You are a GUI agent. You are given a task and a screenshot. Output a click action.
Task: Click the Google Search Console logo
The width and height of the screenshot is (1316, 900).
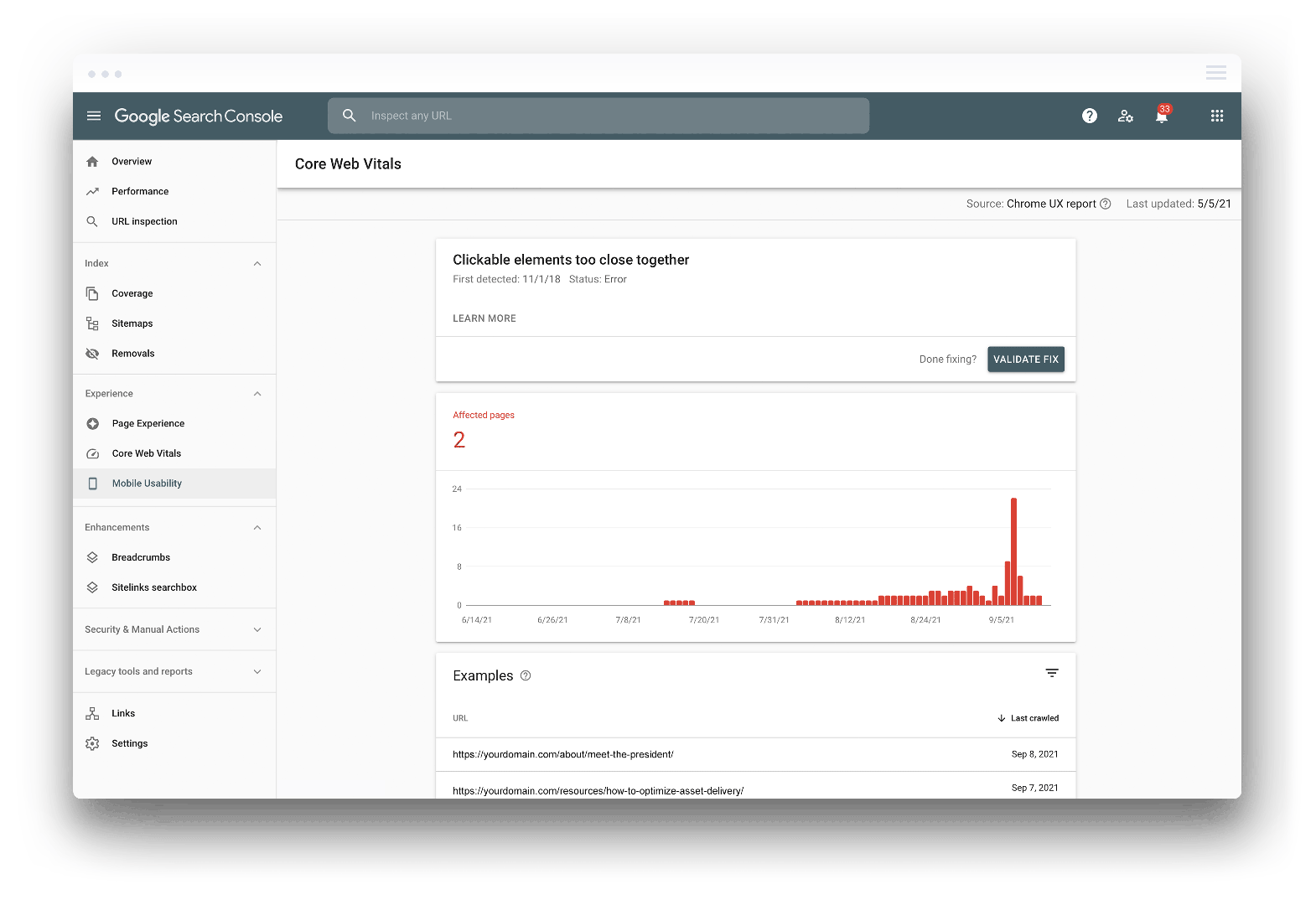[x=199, y=116]
